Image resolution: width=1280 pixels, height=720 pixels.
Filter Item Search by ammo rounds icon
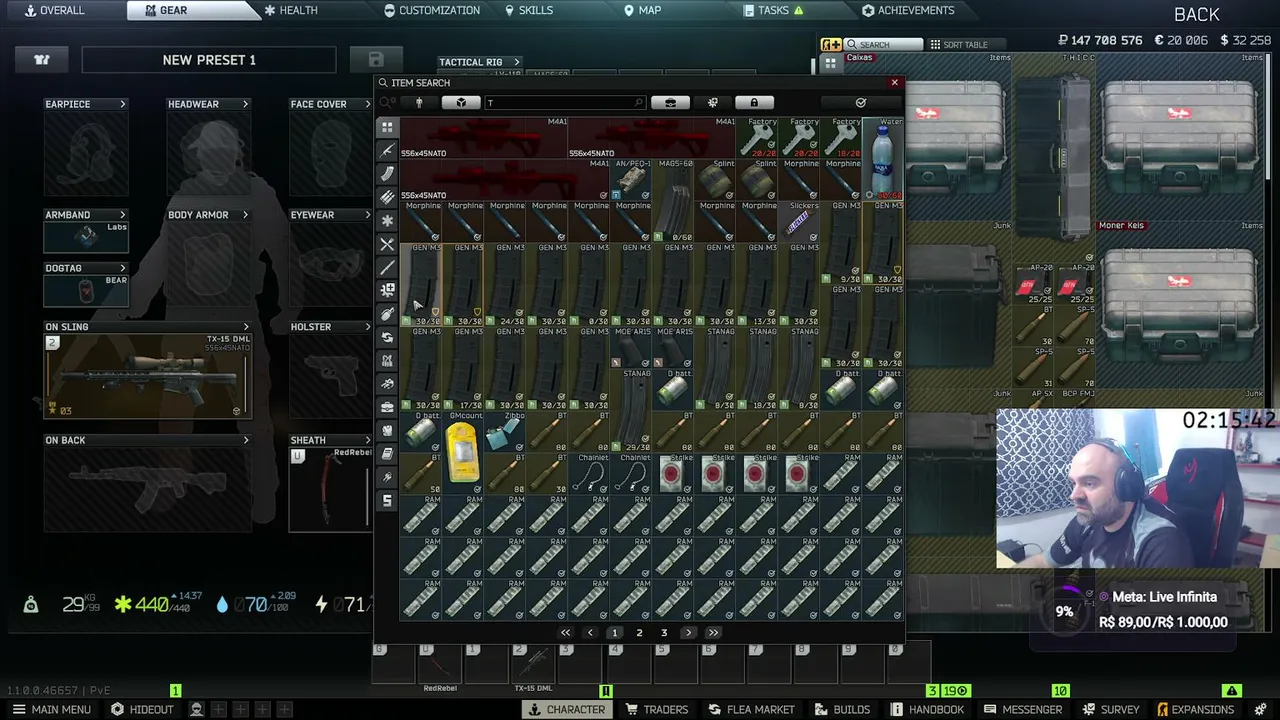coord(387,197)
